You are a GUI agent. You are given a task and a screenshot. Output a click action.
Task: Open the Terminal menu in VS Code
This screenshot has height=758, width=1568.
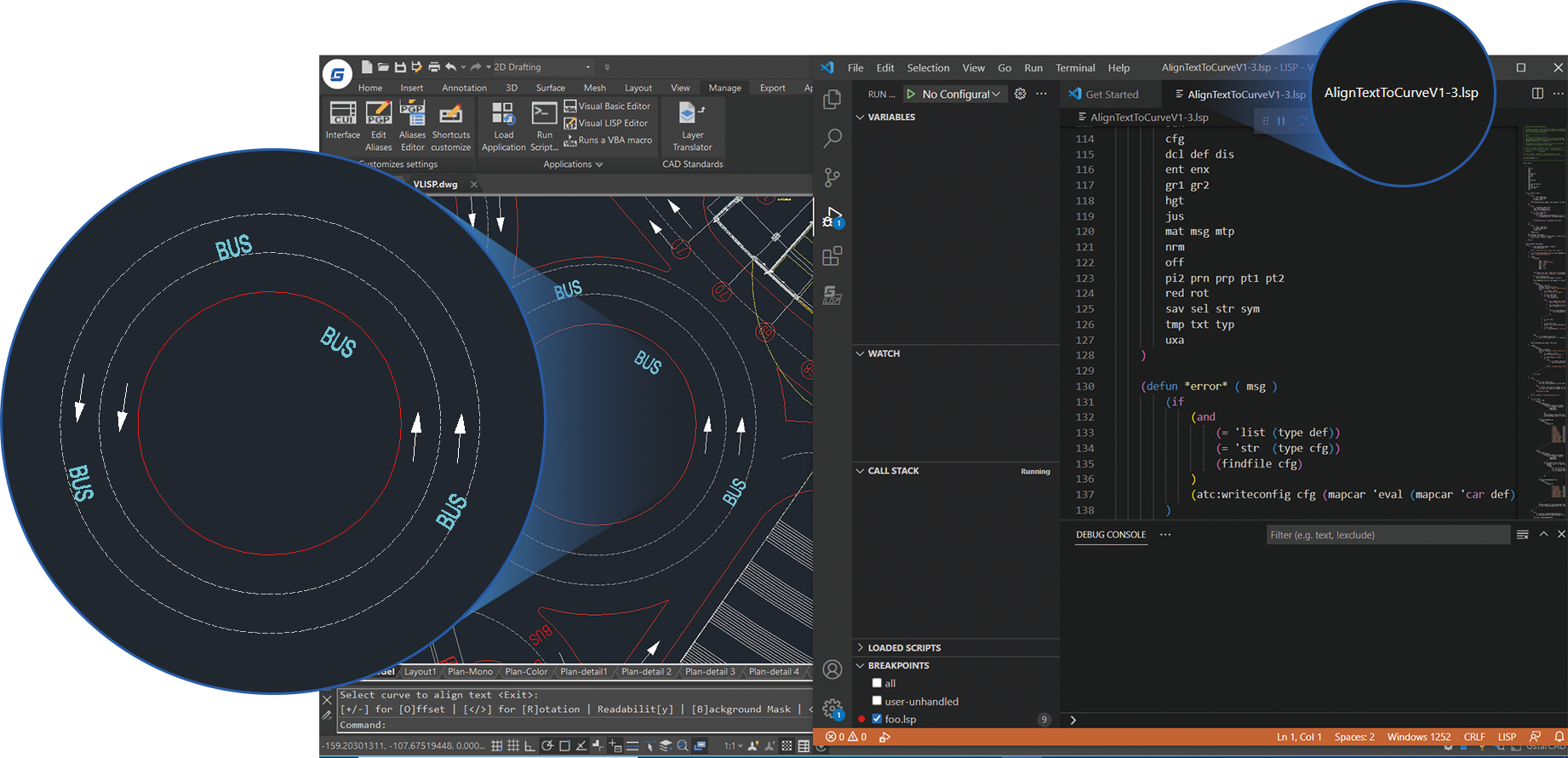coord(1075,68)
